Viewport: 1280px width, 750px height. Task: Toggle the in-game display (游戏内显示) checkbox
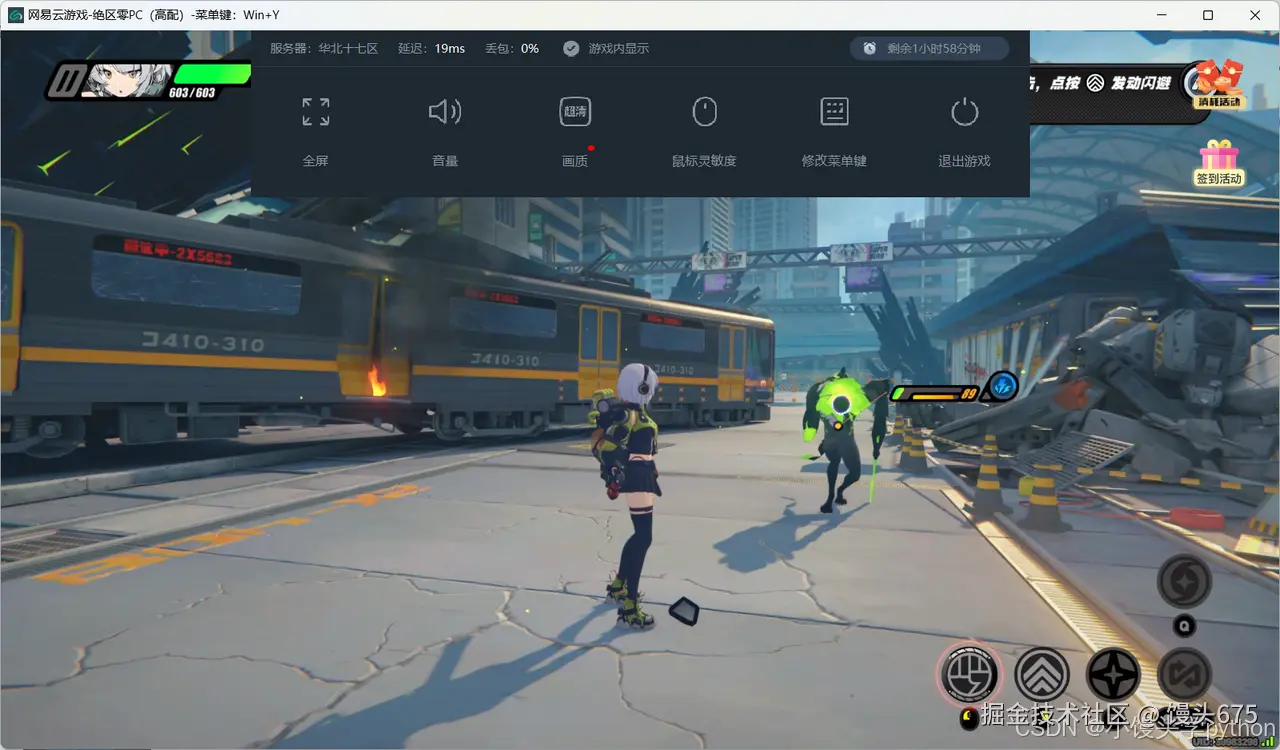[571, 48]
